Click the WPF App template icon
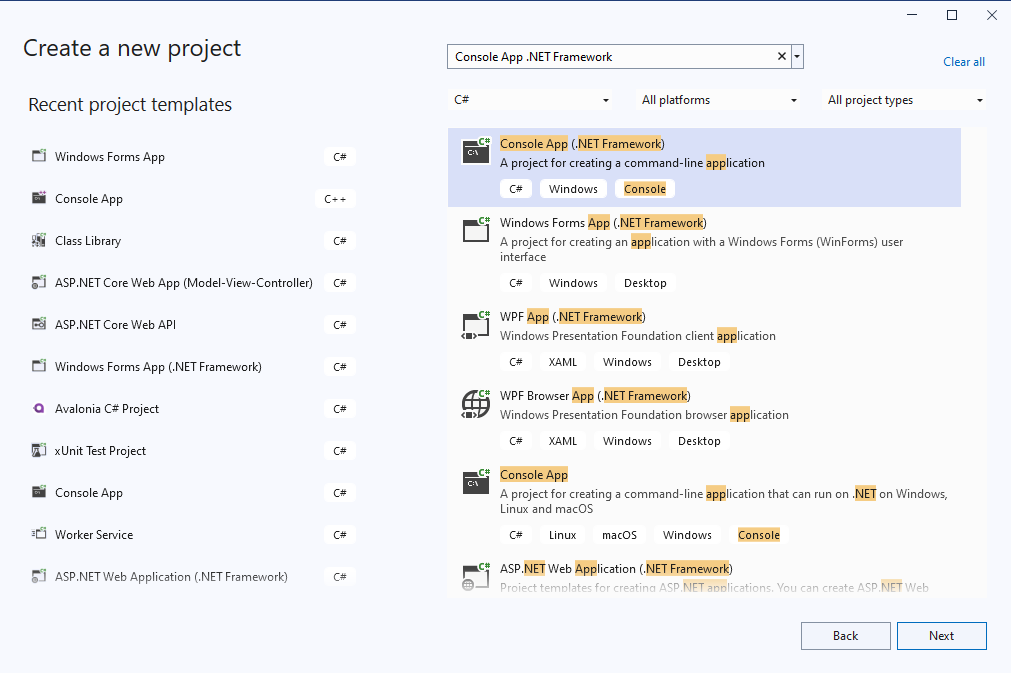The height and width of the screenshot is (673, 1011). [x=476, y=324]
